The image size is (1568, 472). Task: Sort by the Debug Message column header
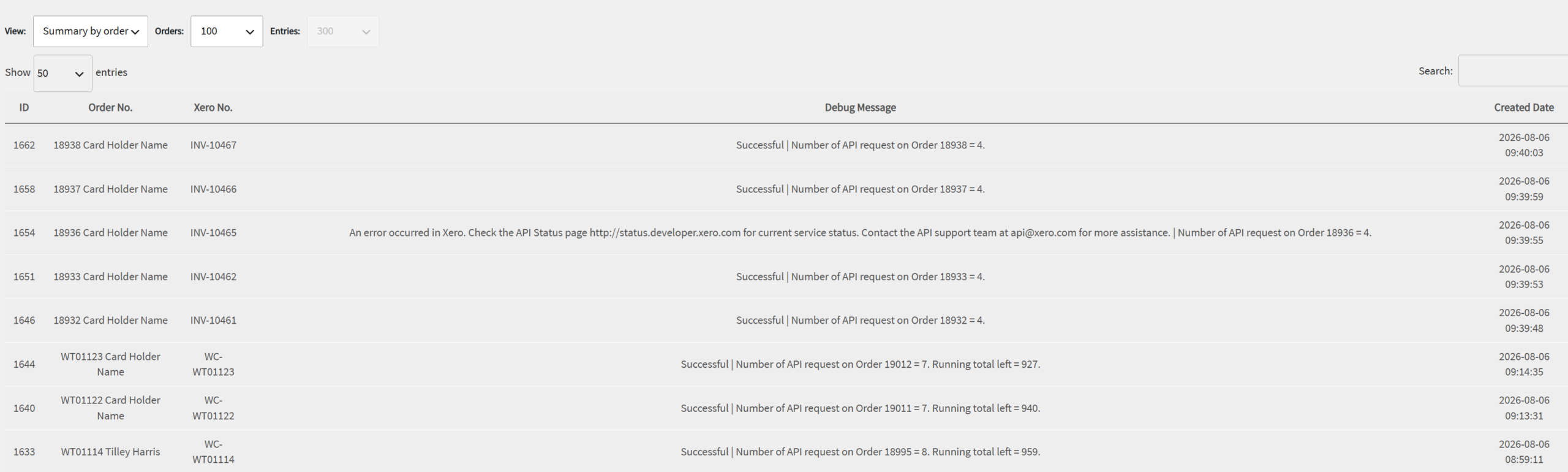coord(860,107)
